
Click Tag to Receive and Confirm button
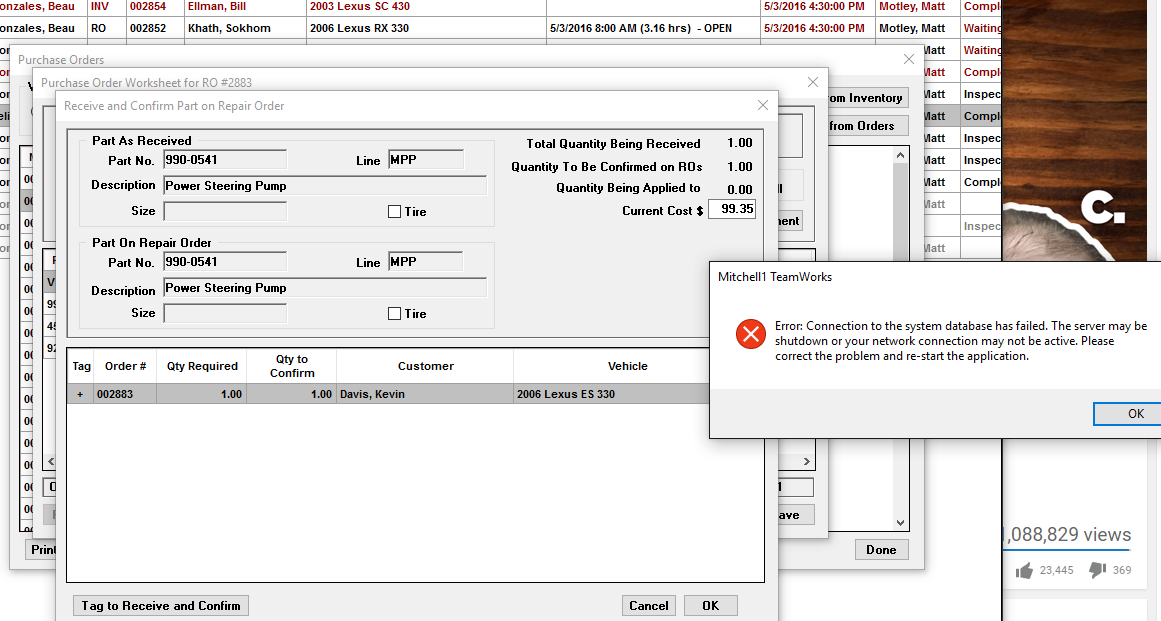(x=161, y=605)
